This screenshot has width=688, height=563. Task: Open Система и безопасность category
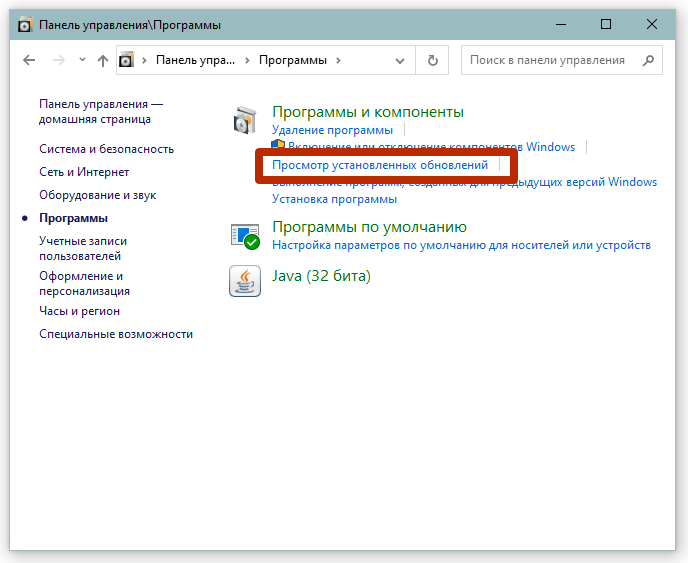tap(106, 149)
